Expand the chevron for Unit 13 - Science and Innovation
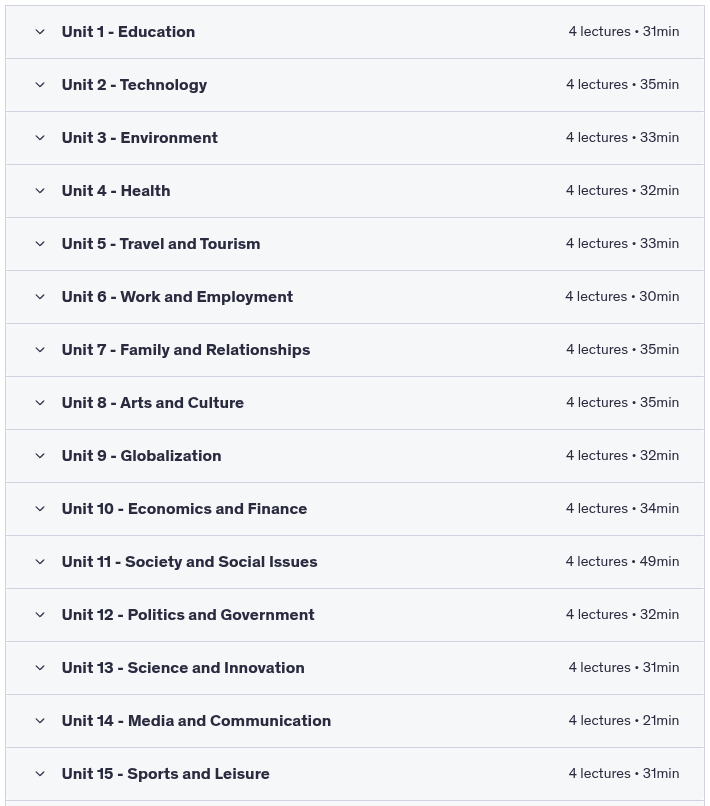Viewport: 710px width, 806px height. pyautogui.click(x=40, y=668)
